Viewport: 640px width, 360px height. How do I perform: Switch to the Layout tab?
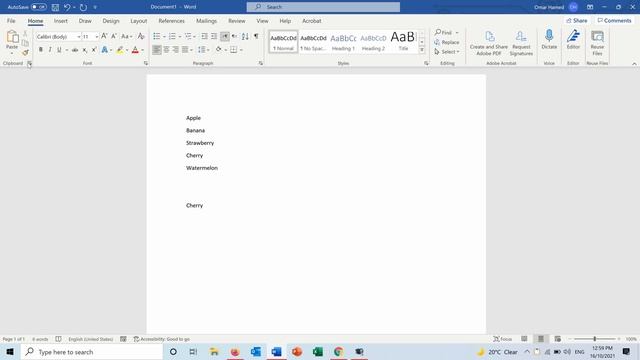click(138, 21)
